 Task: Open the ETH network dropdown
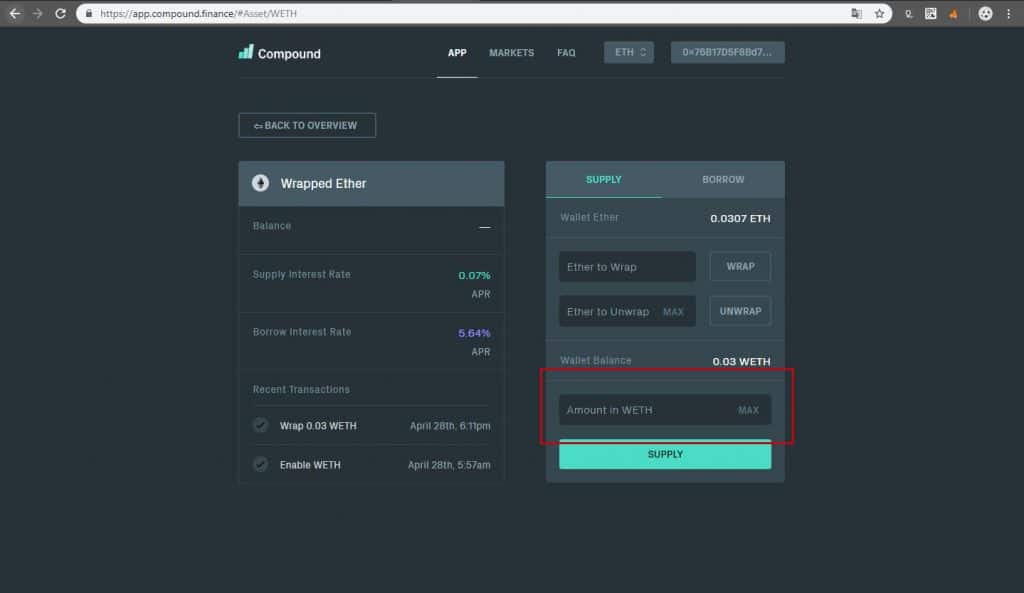pyautogui.click(x=629, y=52)
